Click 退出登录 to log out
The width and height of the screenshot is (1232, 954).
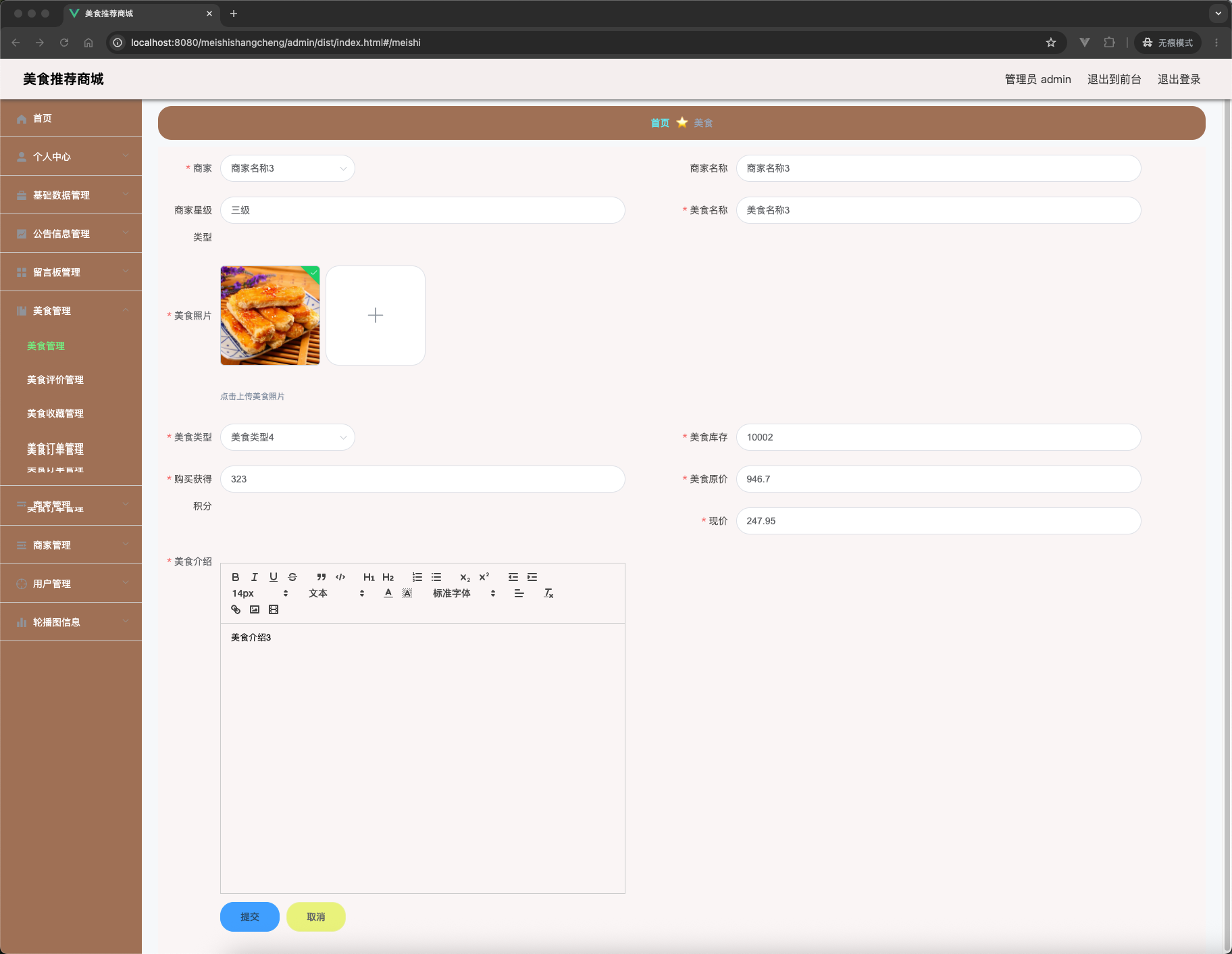[1179, 79]
